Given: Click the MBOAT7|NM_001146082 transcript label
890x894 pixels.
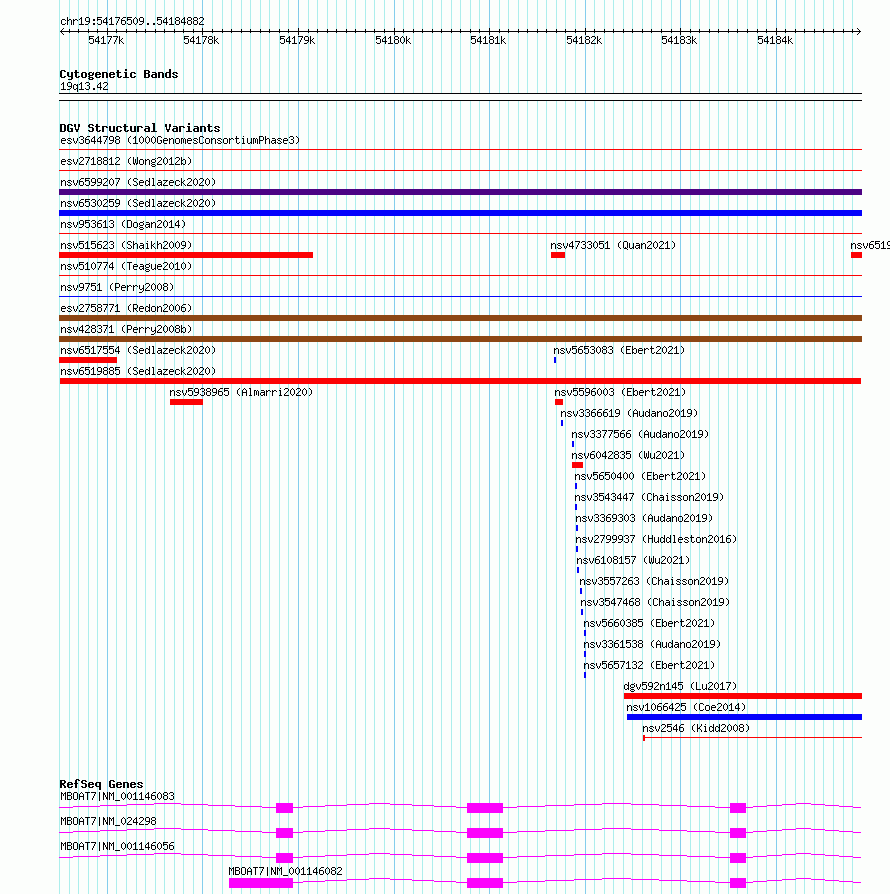Looking at the screenshot, I should tap(286, 872).
